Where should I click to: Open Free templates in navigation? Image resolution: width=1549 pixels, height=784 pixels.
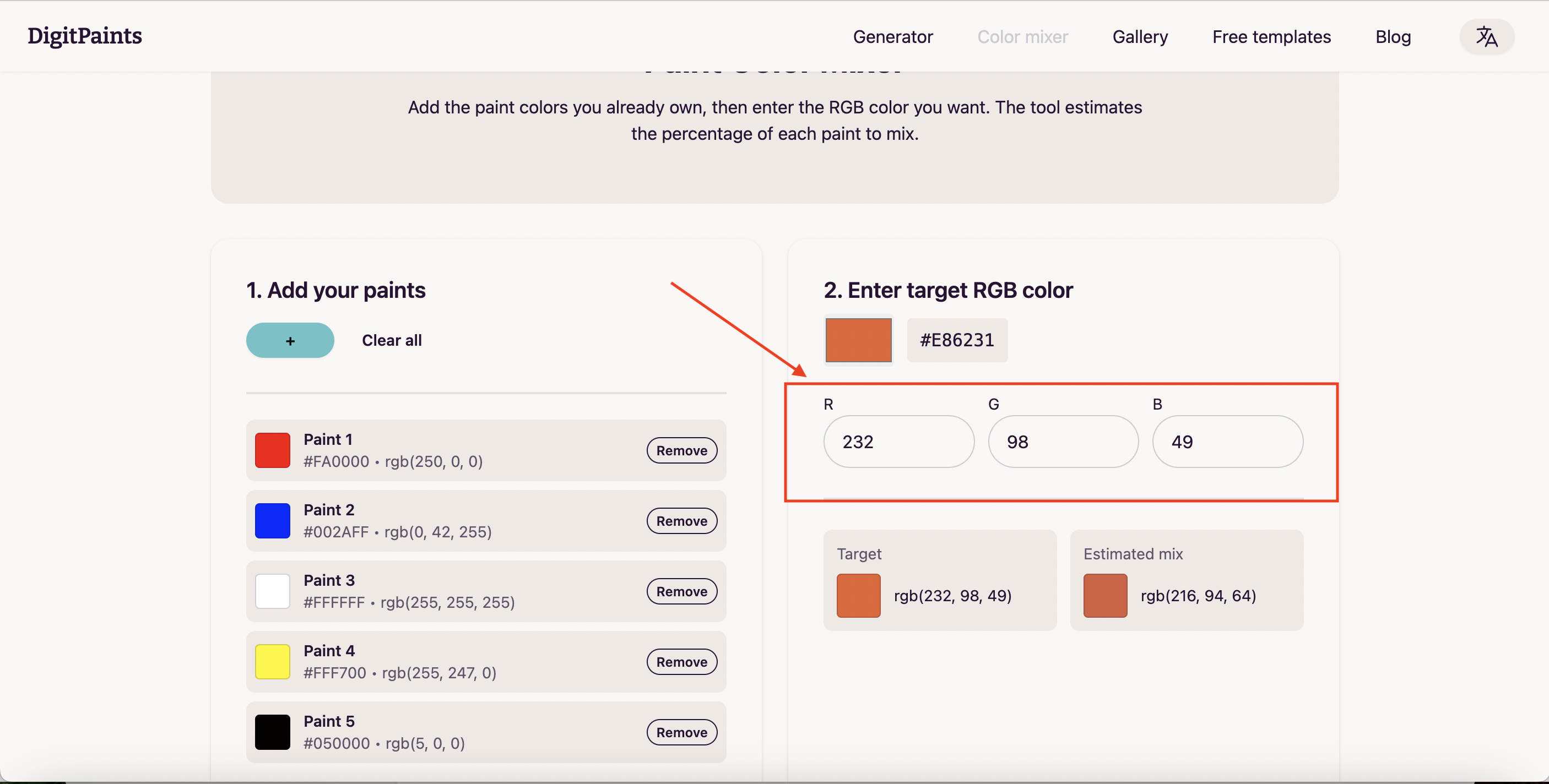pos(1271,37)
